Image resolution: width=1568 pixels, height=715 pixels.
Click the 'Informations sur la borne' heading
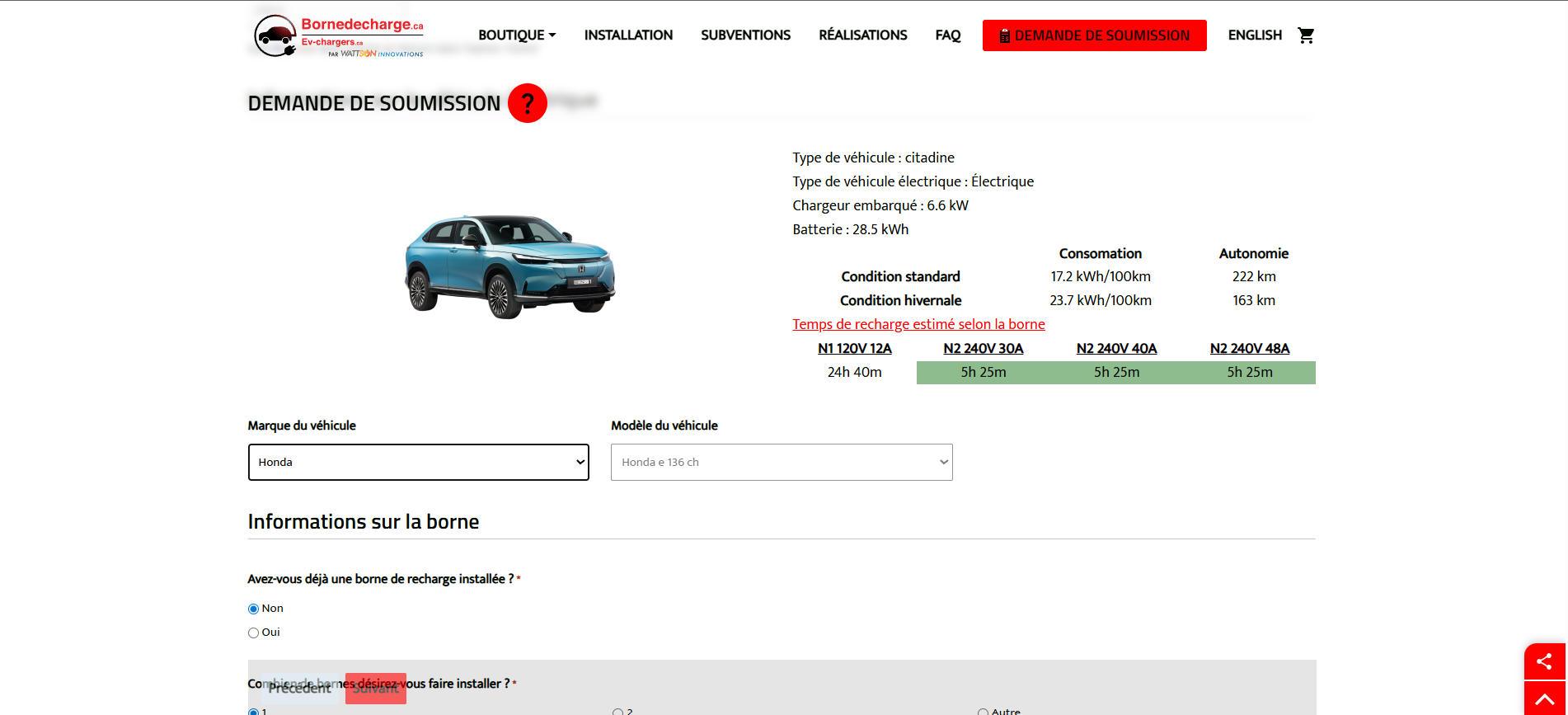click(x=364, y=521)
